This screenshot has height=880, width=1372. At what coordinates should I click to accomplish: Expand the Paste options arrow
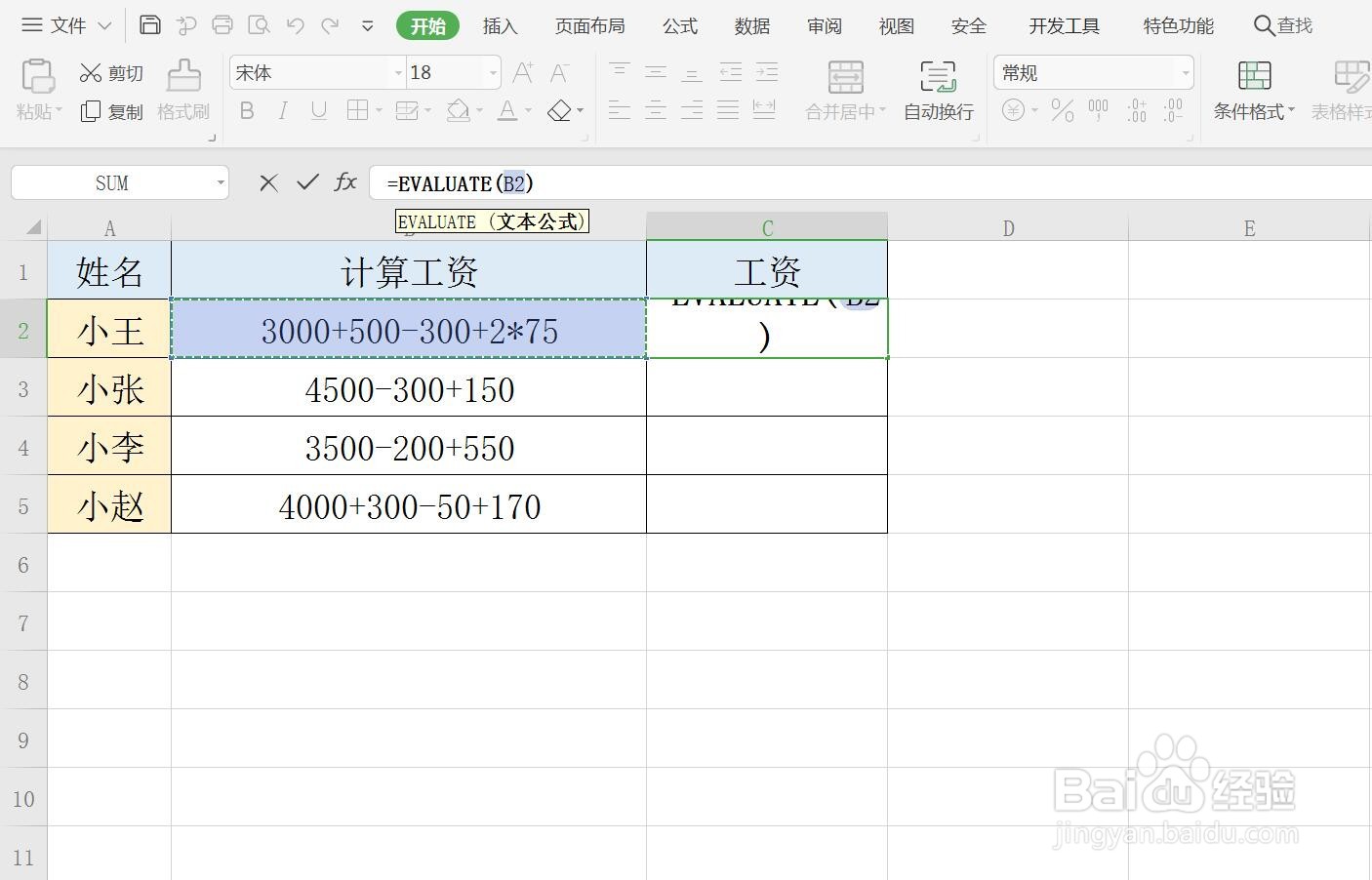[59, 111]
